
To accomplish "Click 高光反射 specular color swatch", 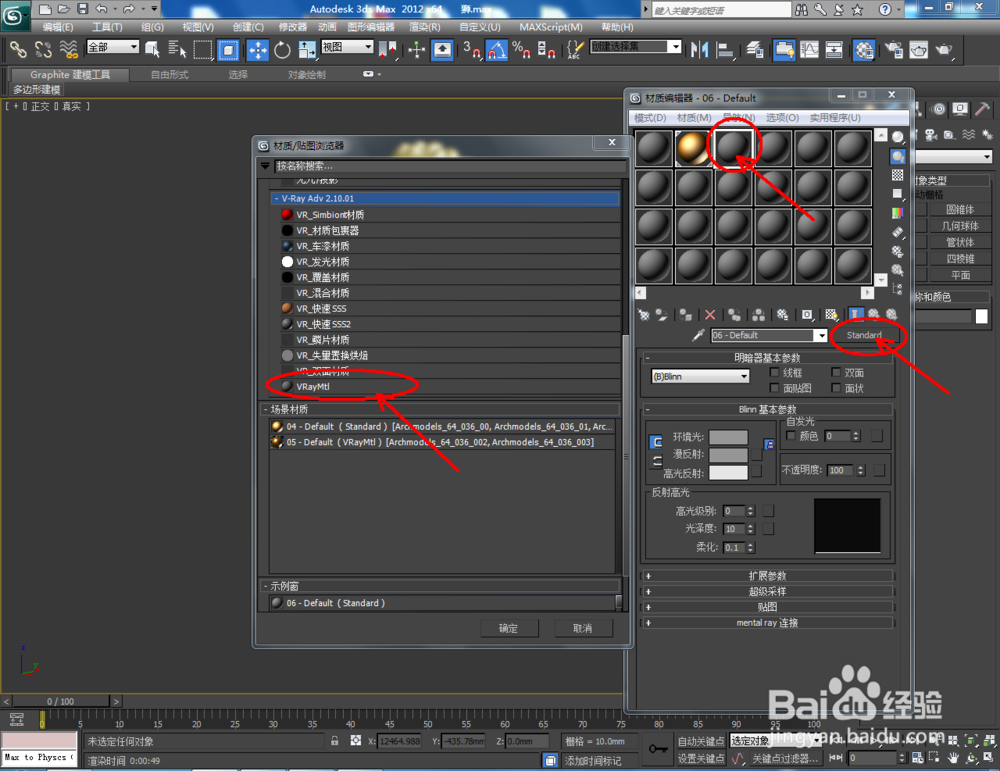I will click(728, 473).
